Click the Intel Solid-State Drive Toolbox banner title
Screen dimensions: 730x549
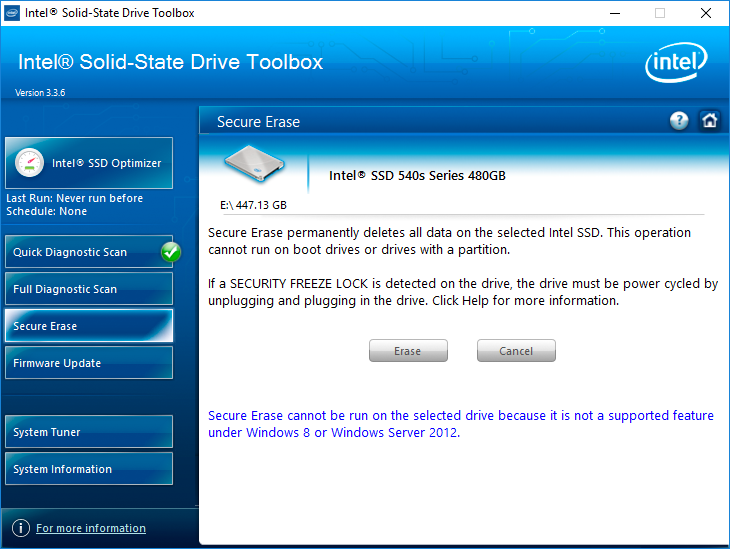(x=170, y=62)
